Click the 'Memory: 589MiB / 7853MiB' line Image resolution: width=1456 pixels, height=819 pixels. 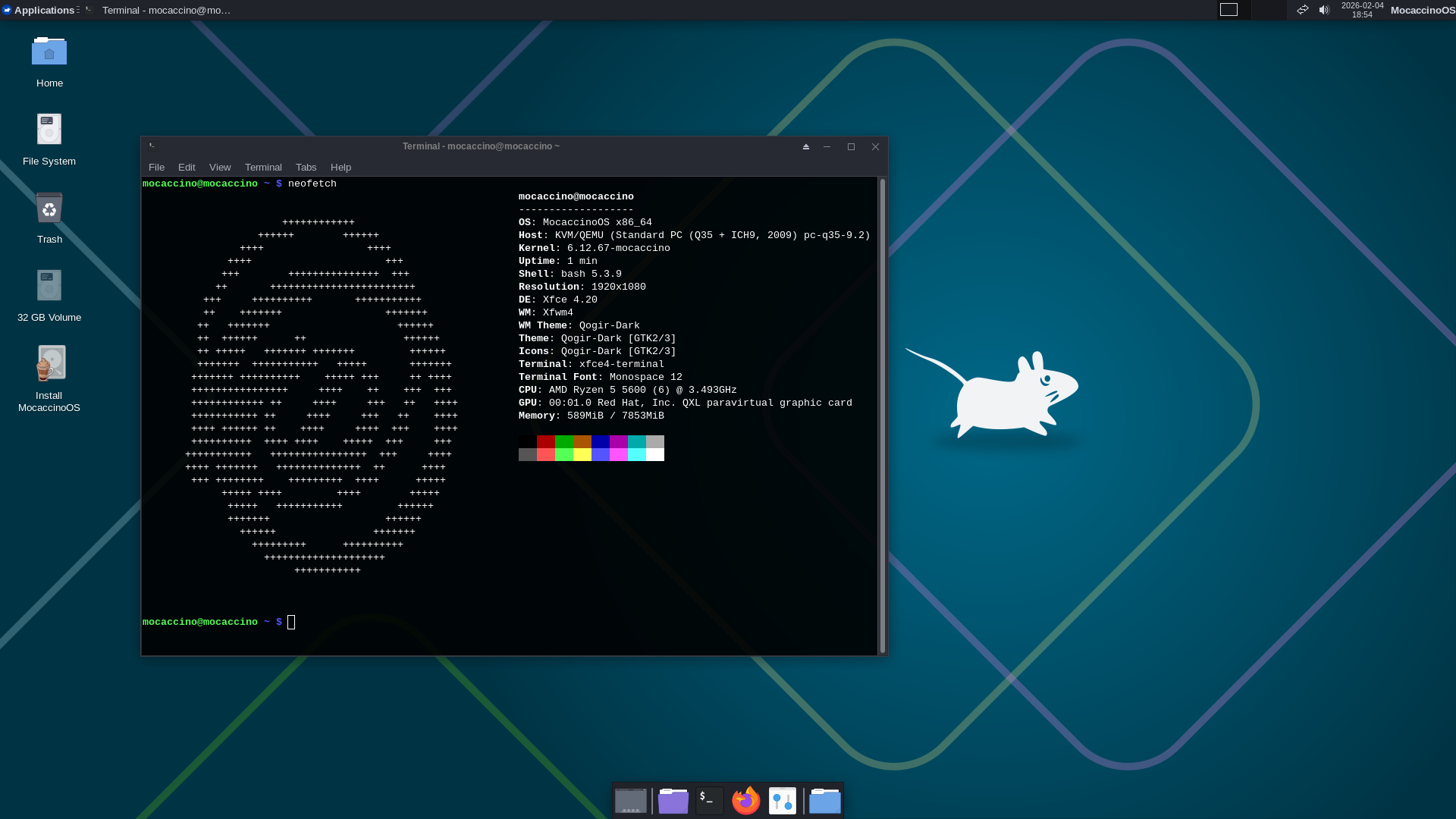point(591,416)
